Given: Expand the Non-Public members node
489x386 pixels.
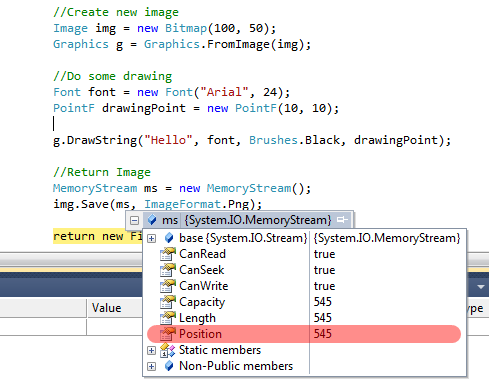Looking at the screenshot, I should [151, 367].
